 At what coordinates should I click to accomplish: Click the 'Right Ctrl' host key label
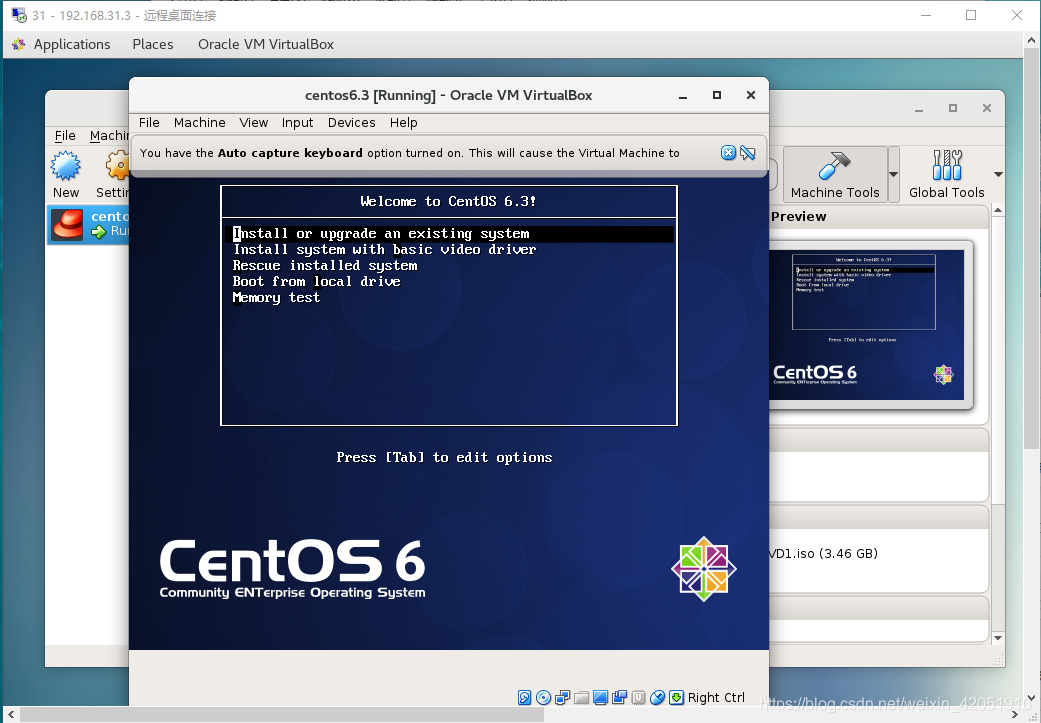[716, 697]
